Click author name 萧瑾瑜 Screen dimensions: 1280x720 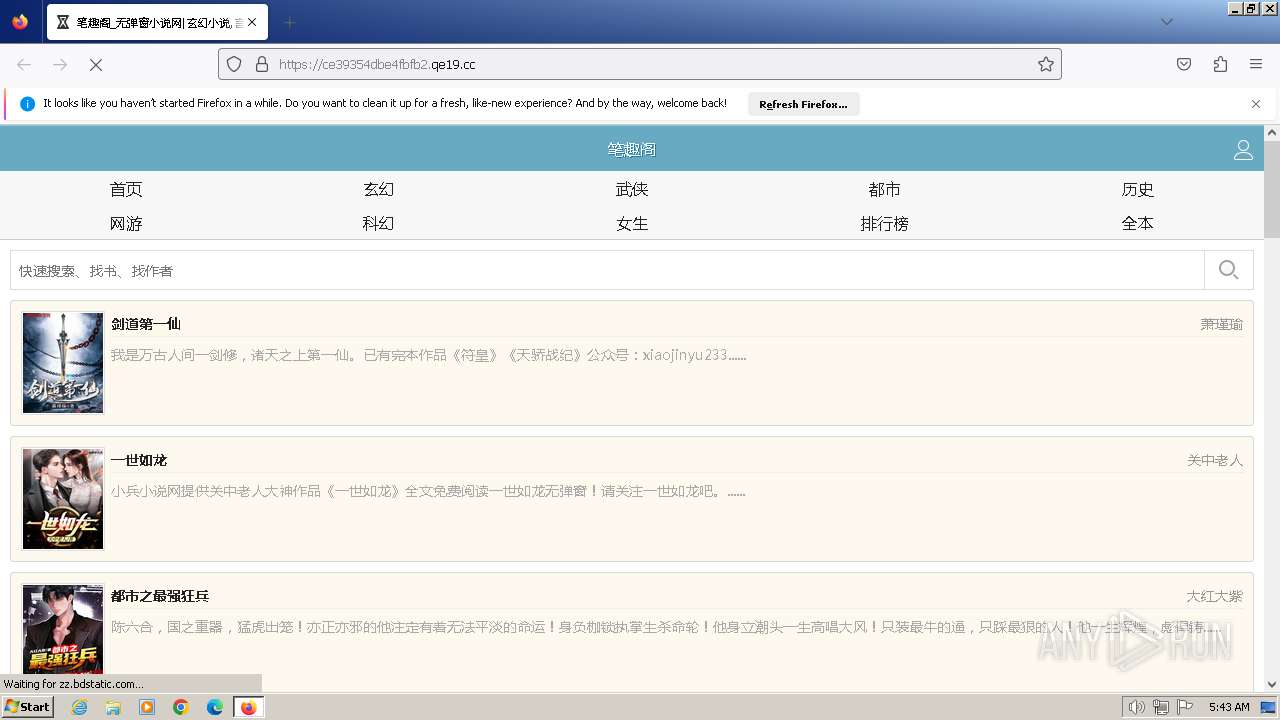[1222, 324]
